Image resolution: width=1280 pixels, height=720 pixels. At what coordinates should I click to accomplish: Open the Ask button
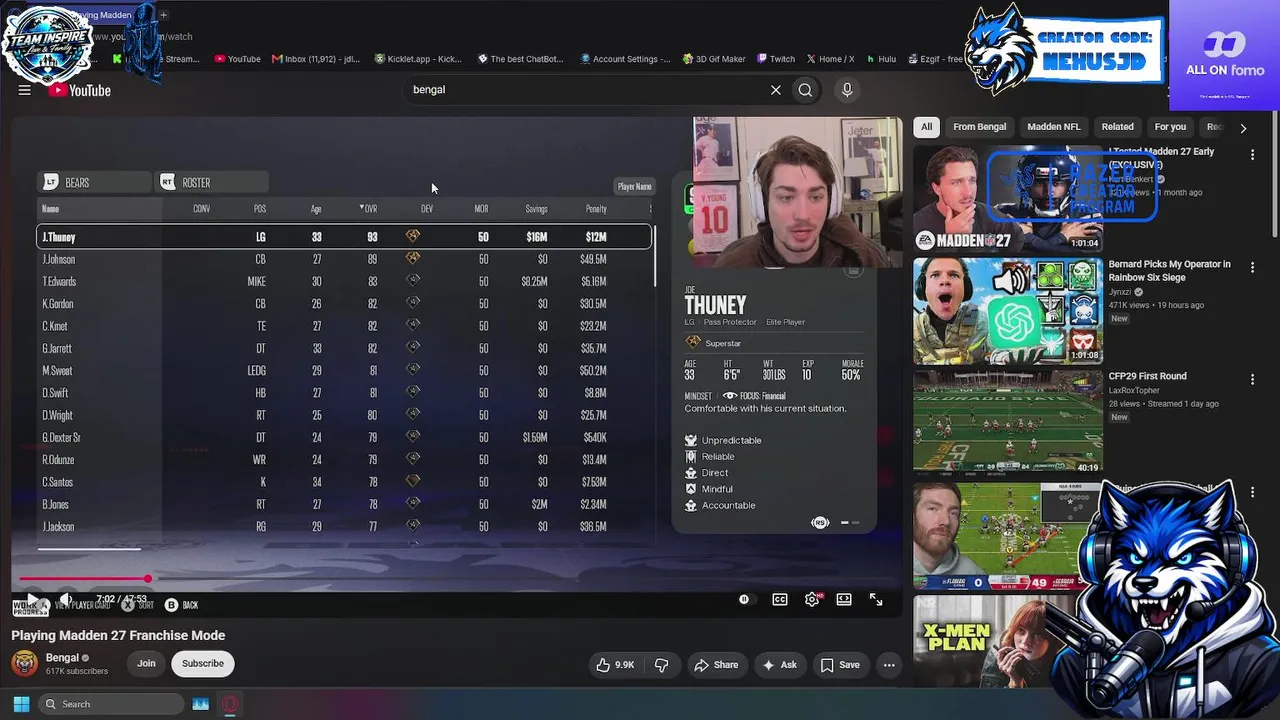point(780,665)
